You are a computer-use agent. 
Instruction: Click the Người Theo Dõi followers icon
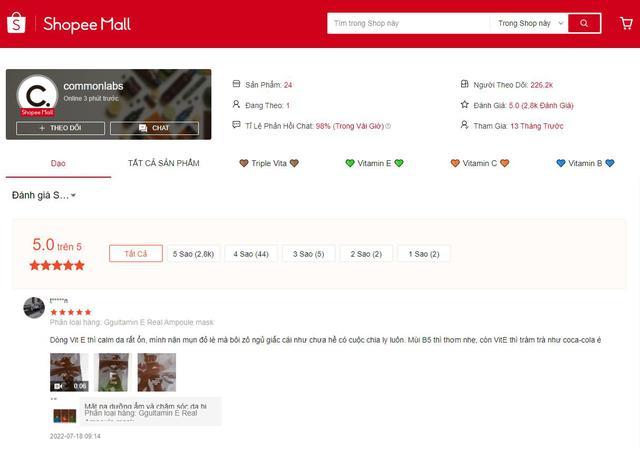click(464, 84)
